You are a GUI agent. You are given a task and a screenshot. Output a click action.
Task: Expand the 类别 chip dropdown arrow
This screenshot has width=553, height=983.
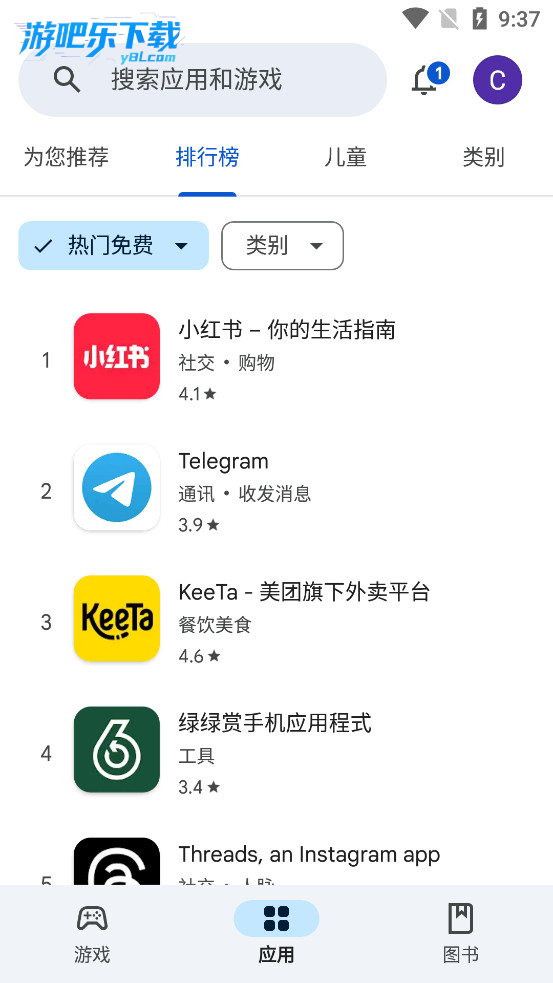pos(317,246)
